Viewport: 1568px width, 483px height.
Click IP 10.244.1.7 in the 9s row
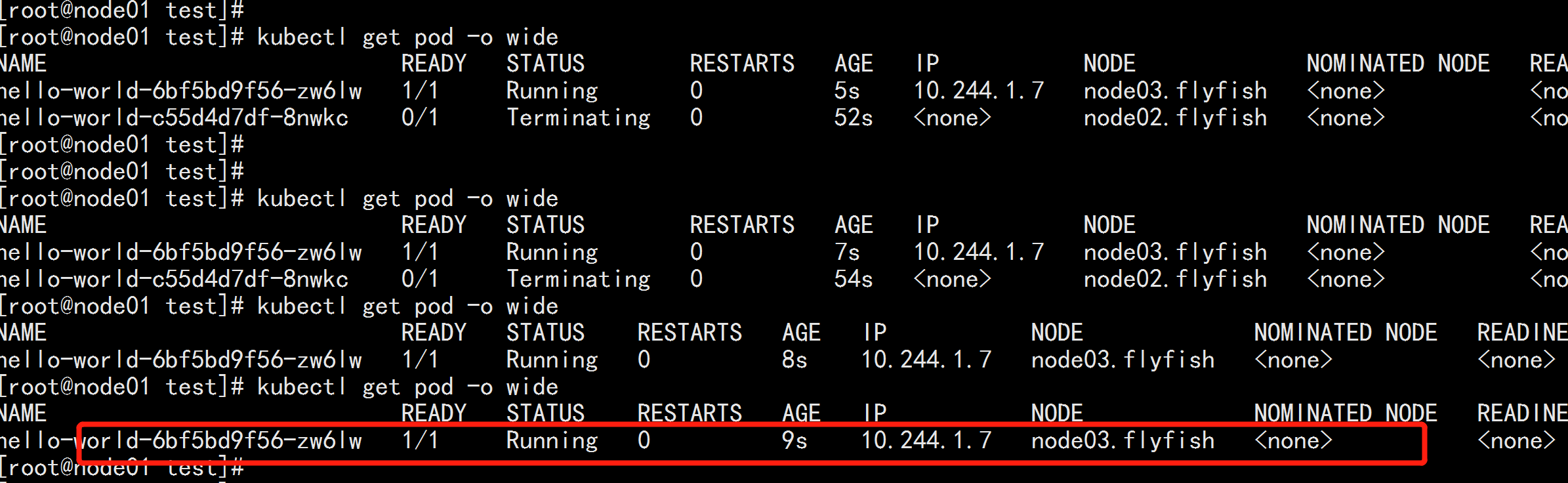[926, 440]
